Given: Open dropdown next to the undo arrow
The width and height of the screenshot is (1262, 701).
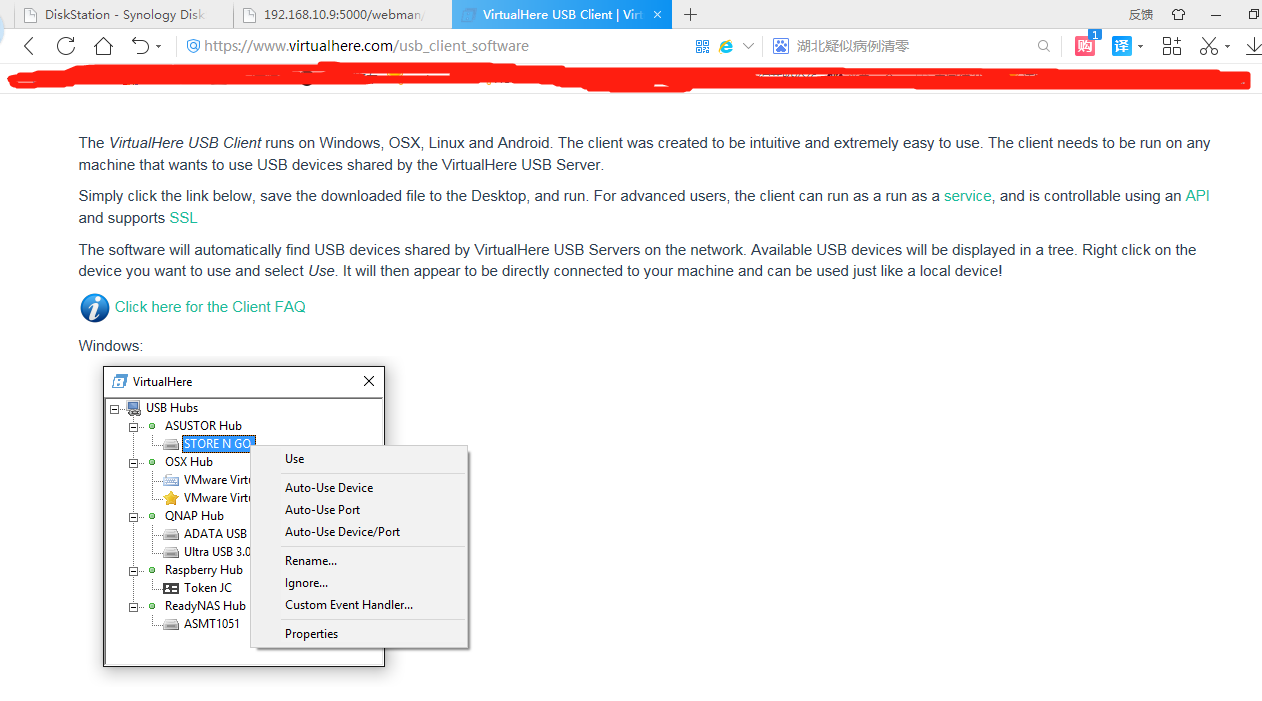Looking at the screenshot, I should coord(158,47).
